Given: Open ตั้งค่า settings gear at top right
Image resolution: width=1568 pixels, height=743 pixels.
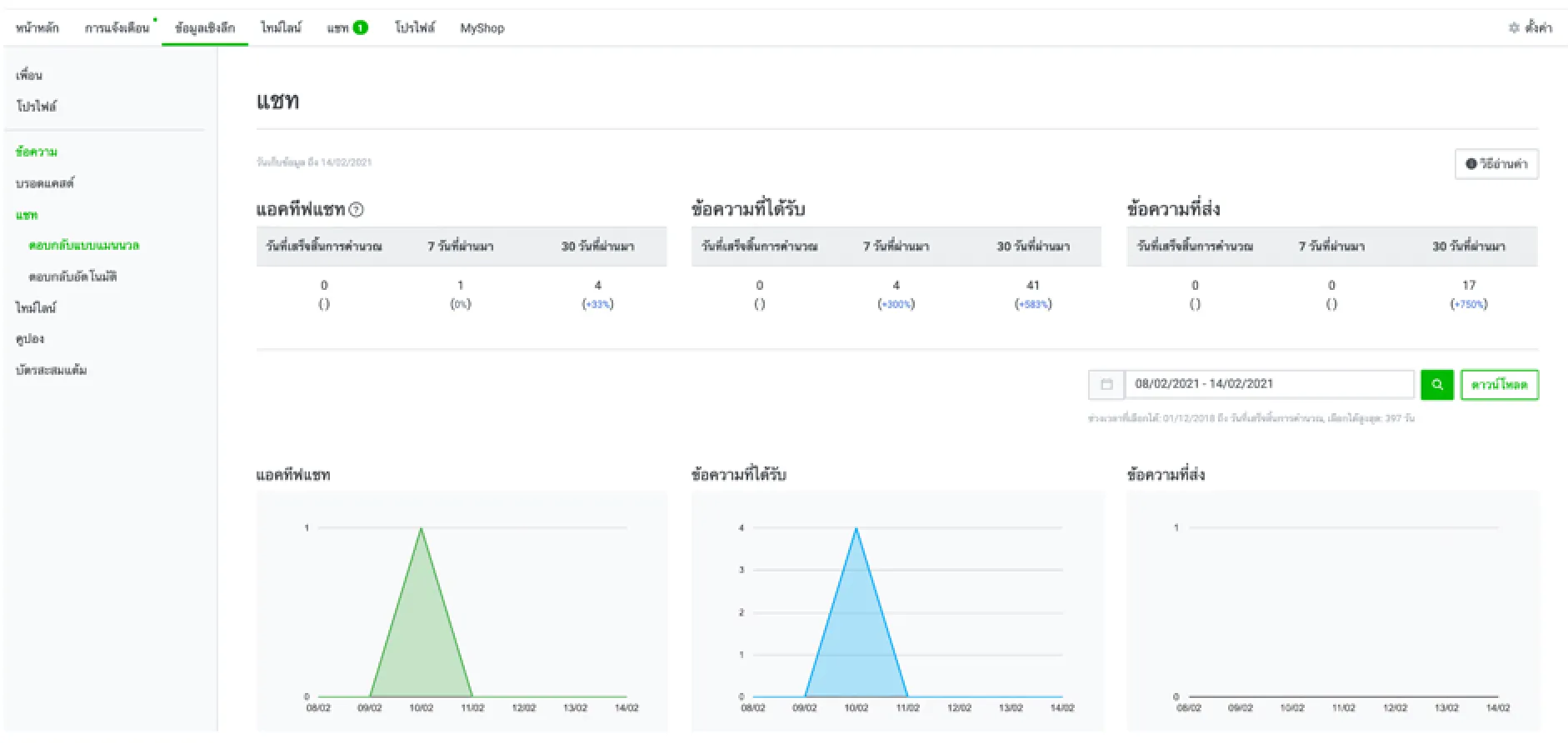Looking at the screenshot, I should (x=1531, y=27).
